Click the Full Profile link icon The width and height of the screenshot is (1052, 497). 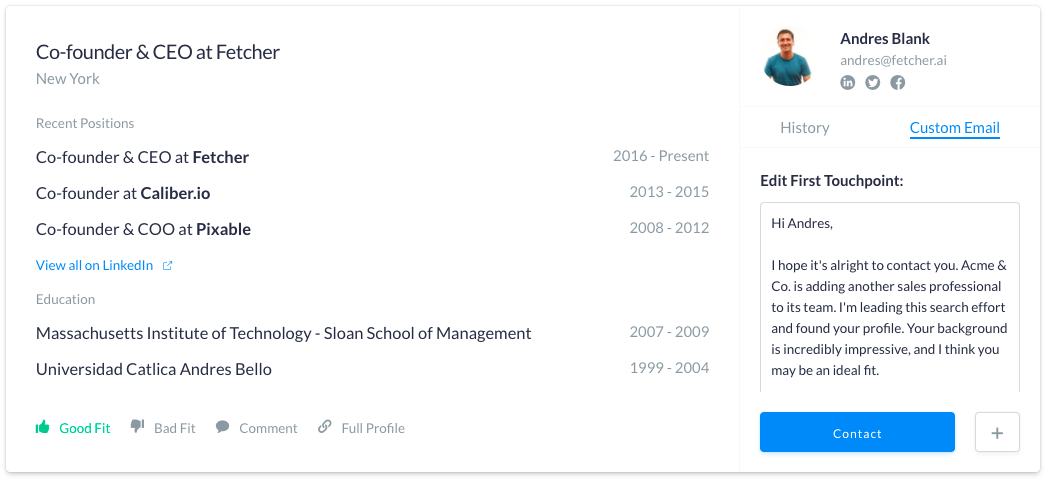pos(325,427)
